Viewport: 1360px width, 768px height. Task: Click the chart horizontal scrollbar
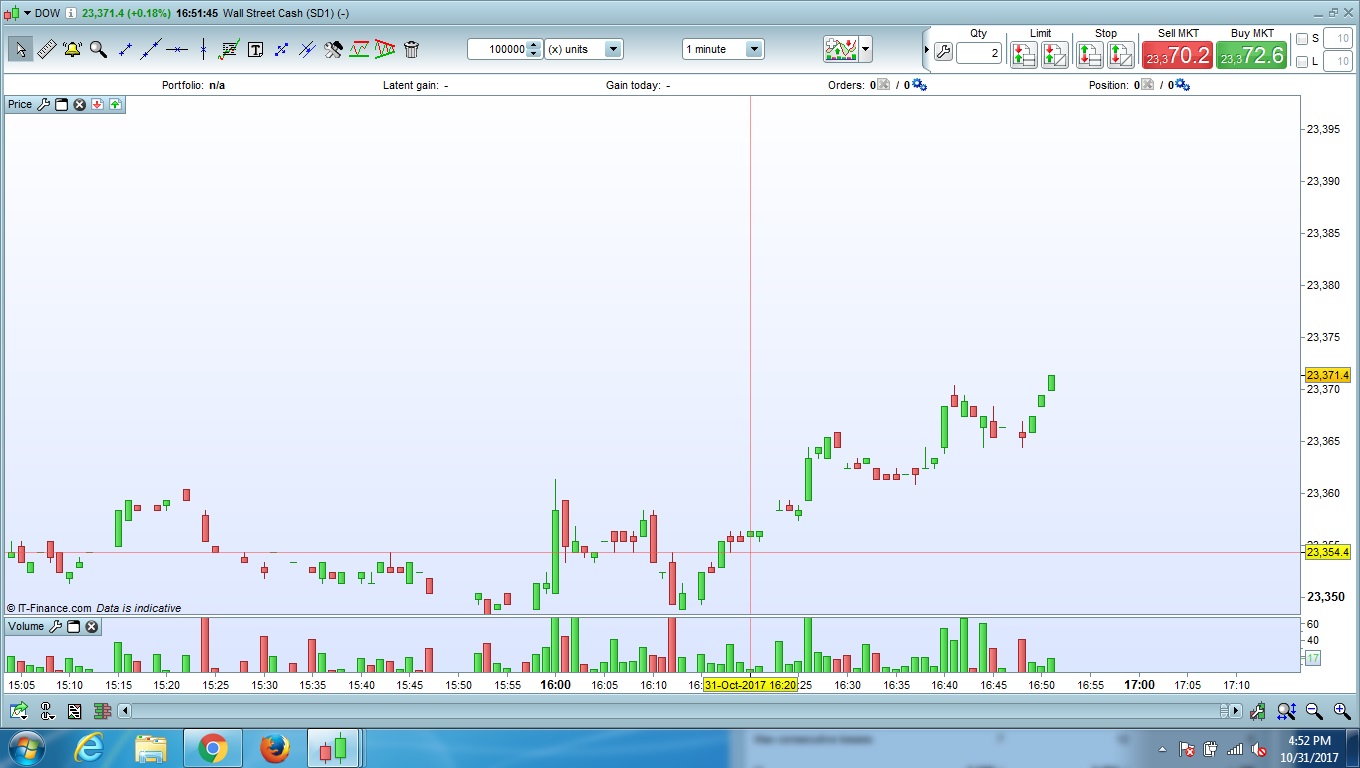pos(675,711)
